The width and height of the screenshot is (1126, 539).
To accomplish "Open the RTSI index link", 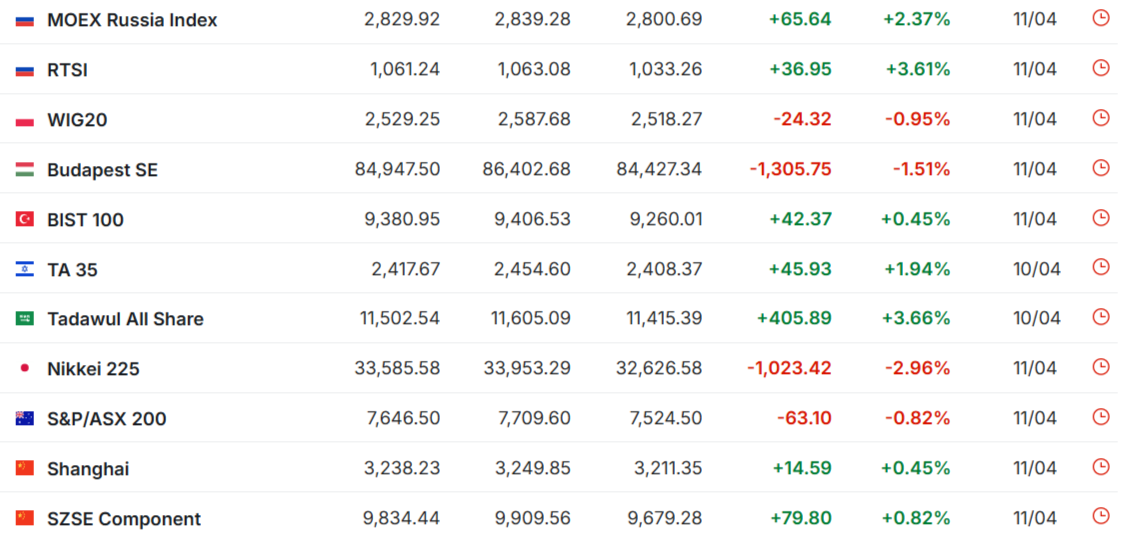I will pyautogui.click(x=68, y=70).
